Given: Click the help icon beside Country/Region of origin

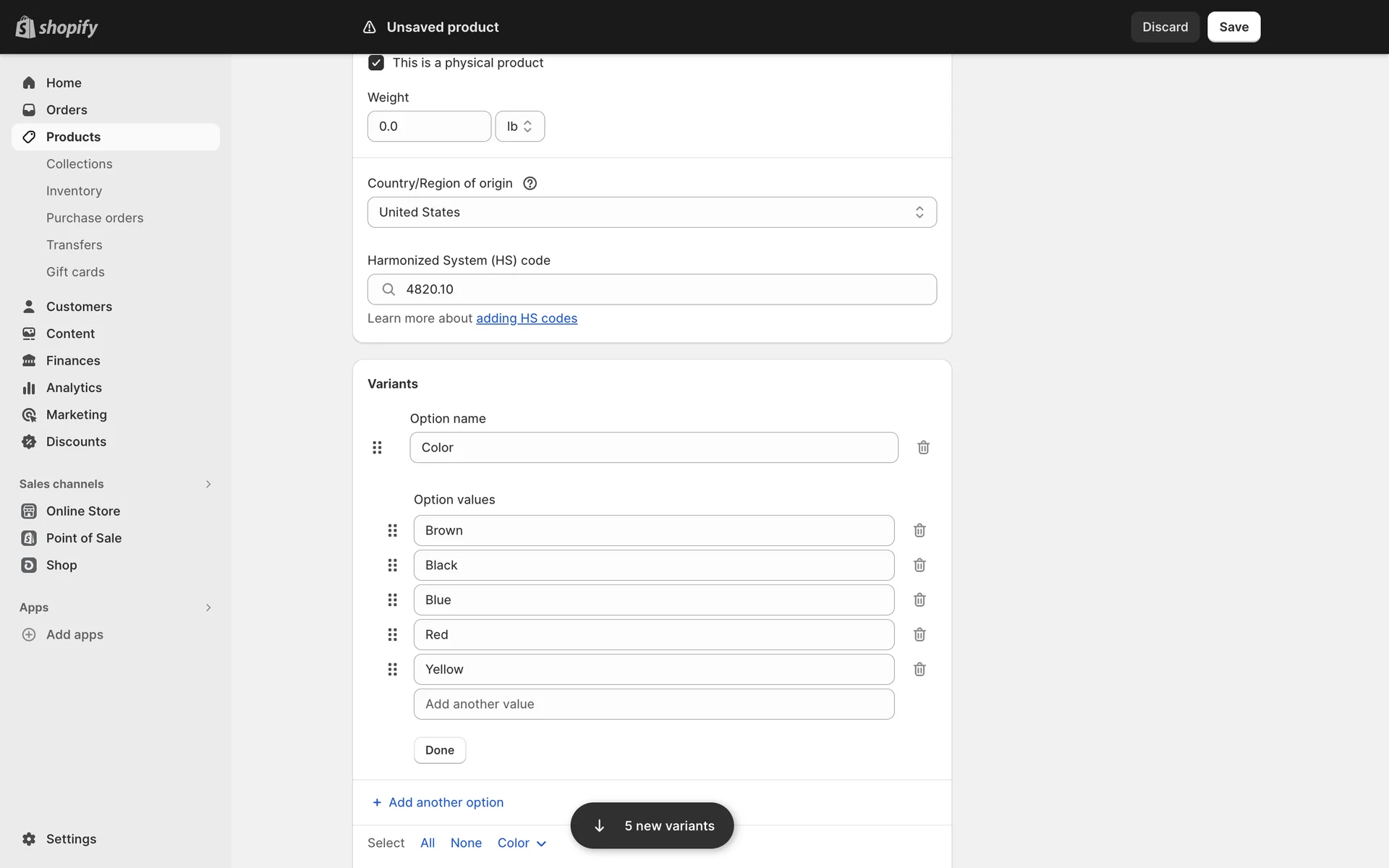Looking at the screenshot, I should coord(530,183).
